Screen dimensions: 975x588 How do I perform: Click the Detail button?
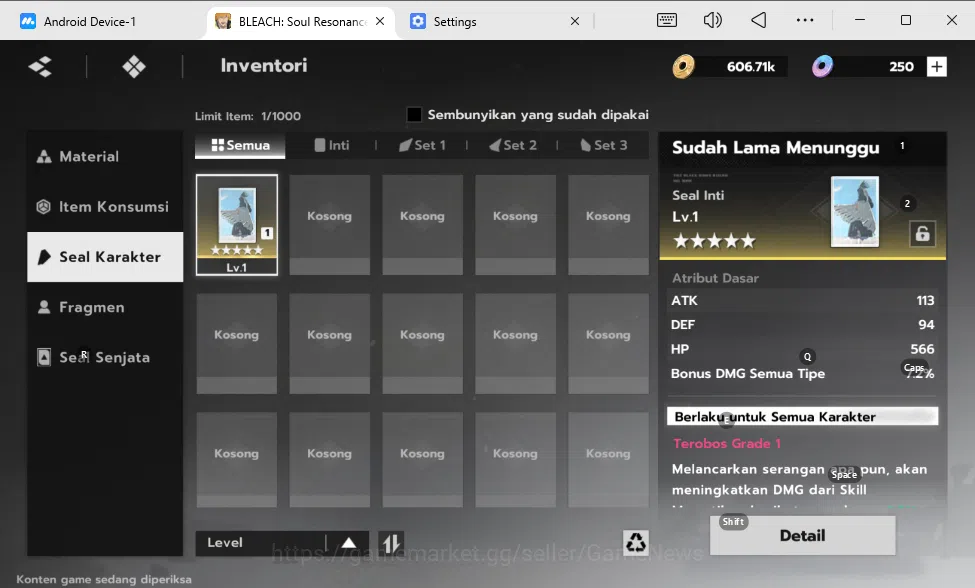coord(802,535)
